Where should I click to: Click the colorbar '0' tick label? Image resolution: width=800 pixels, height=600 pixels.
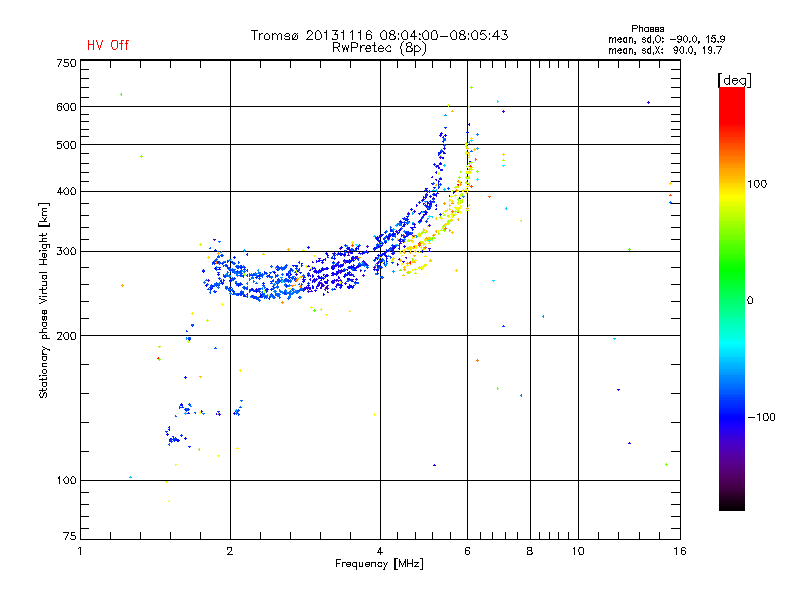click(750, 301)
